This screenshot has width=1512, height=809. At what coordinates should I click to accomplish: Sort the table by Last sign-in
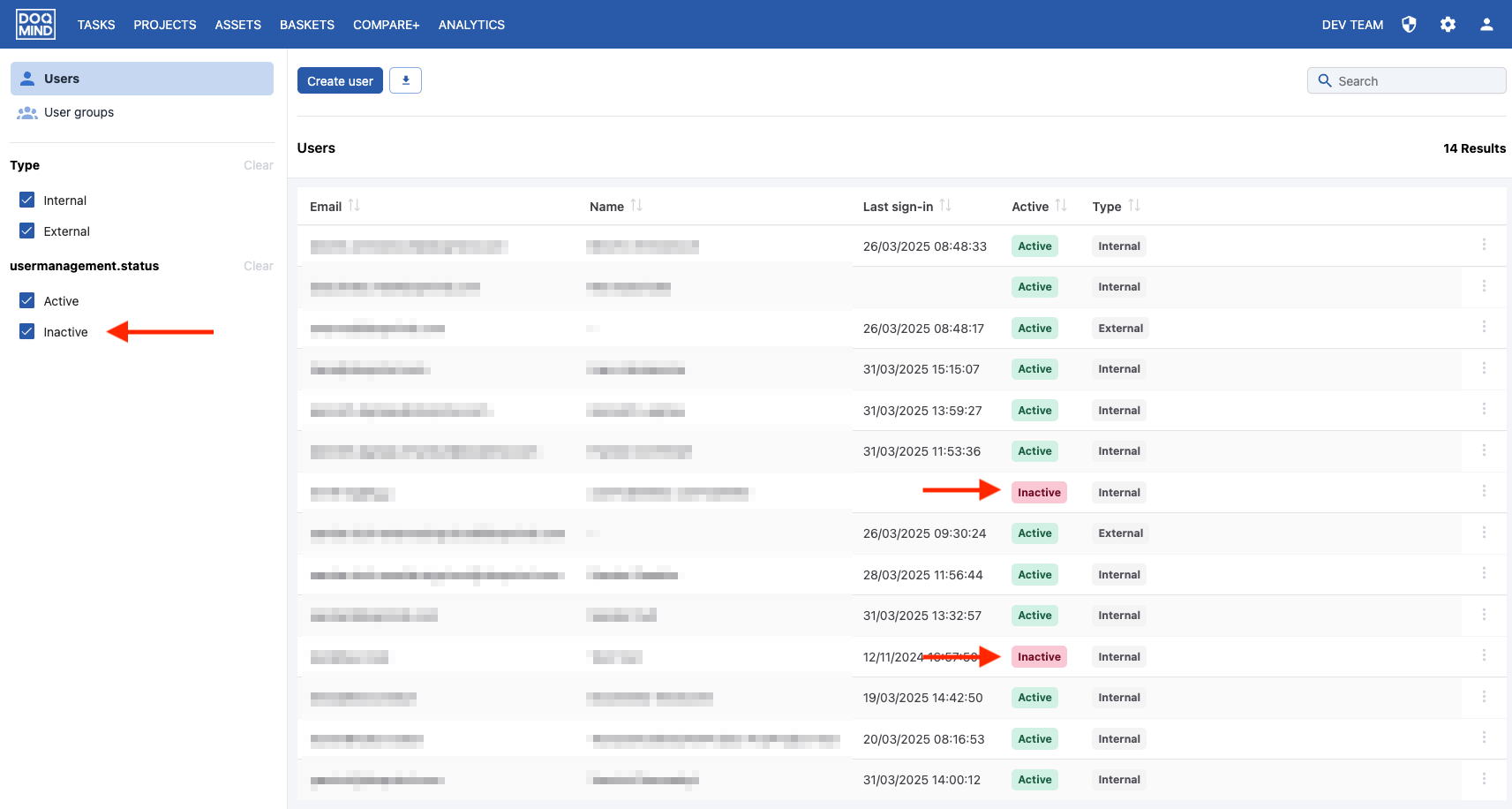coord(945,206)
